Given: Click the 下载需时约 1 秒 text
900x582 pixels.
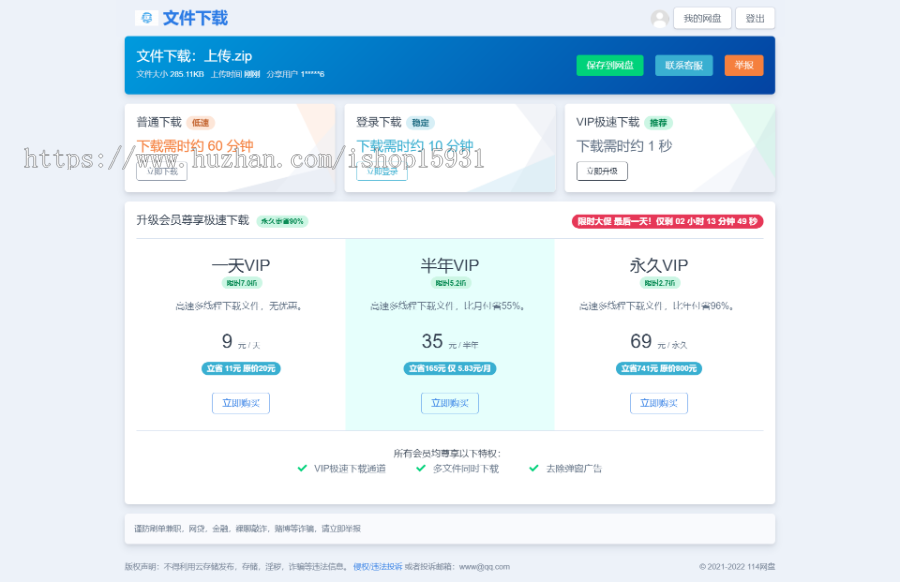Looking at the screenshot, I should (624, 146).
